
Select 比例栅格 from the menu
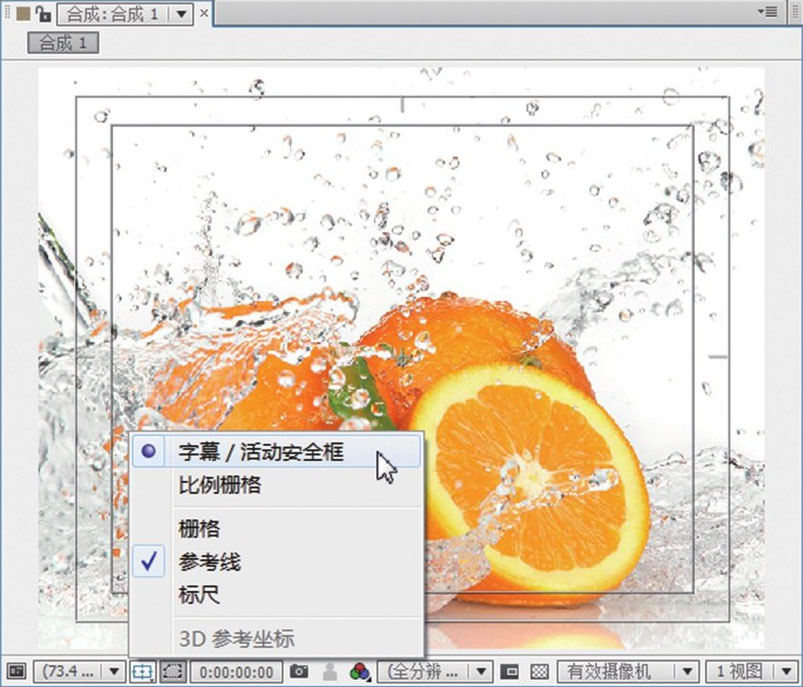[277, 485]
